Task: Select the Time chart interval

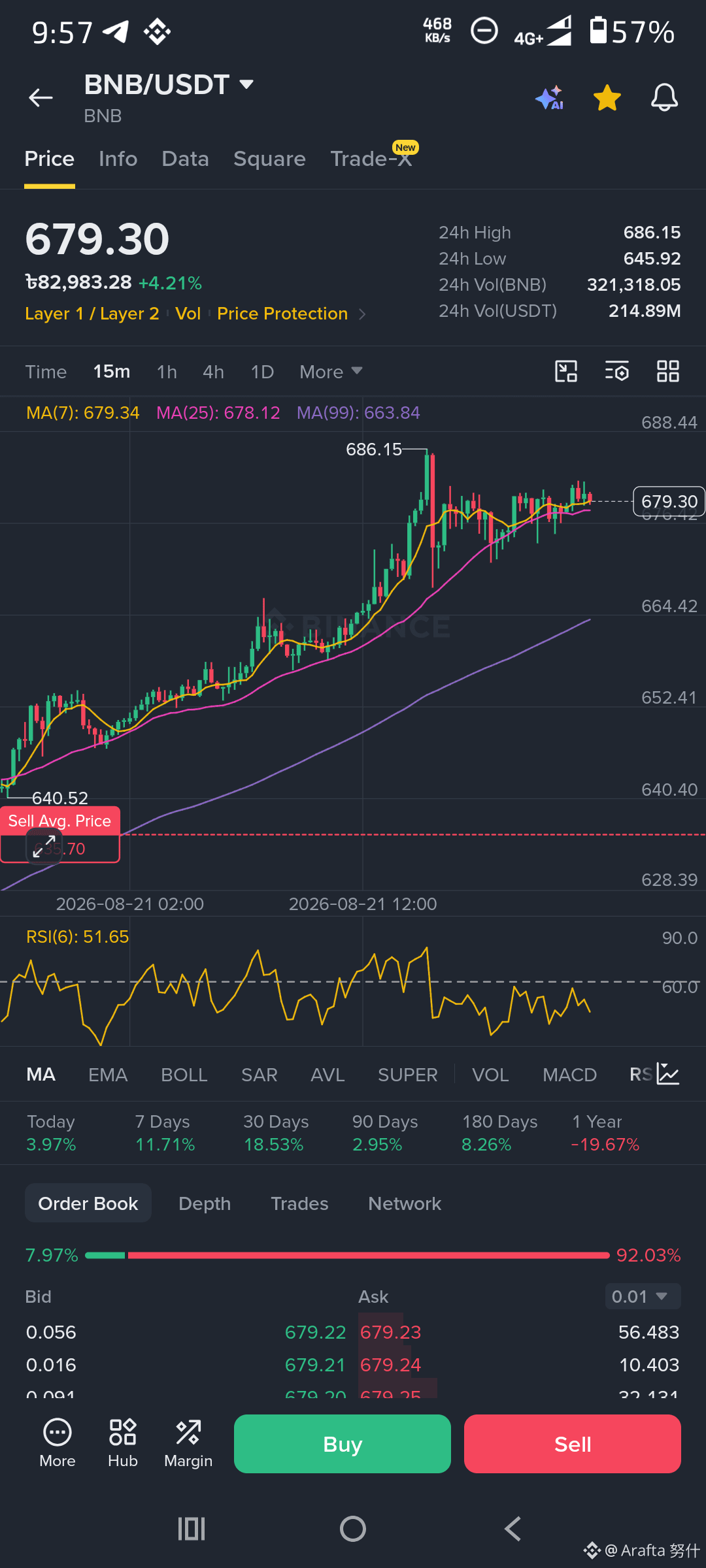Action: click(46, 372)
